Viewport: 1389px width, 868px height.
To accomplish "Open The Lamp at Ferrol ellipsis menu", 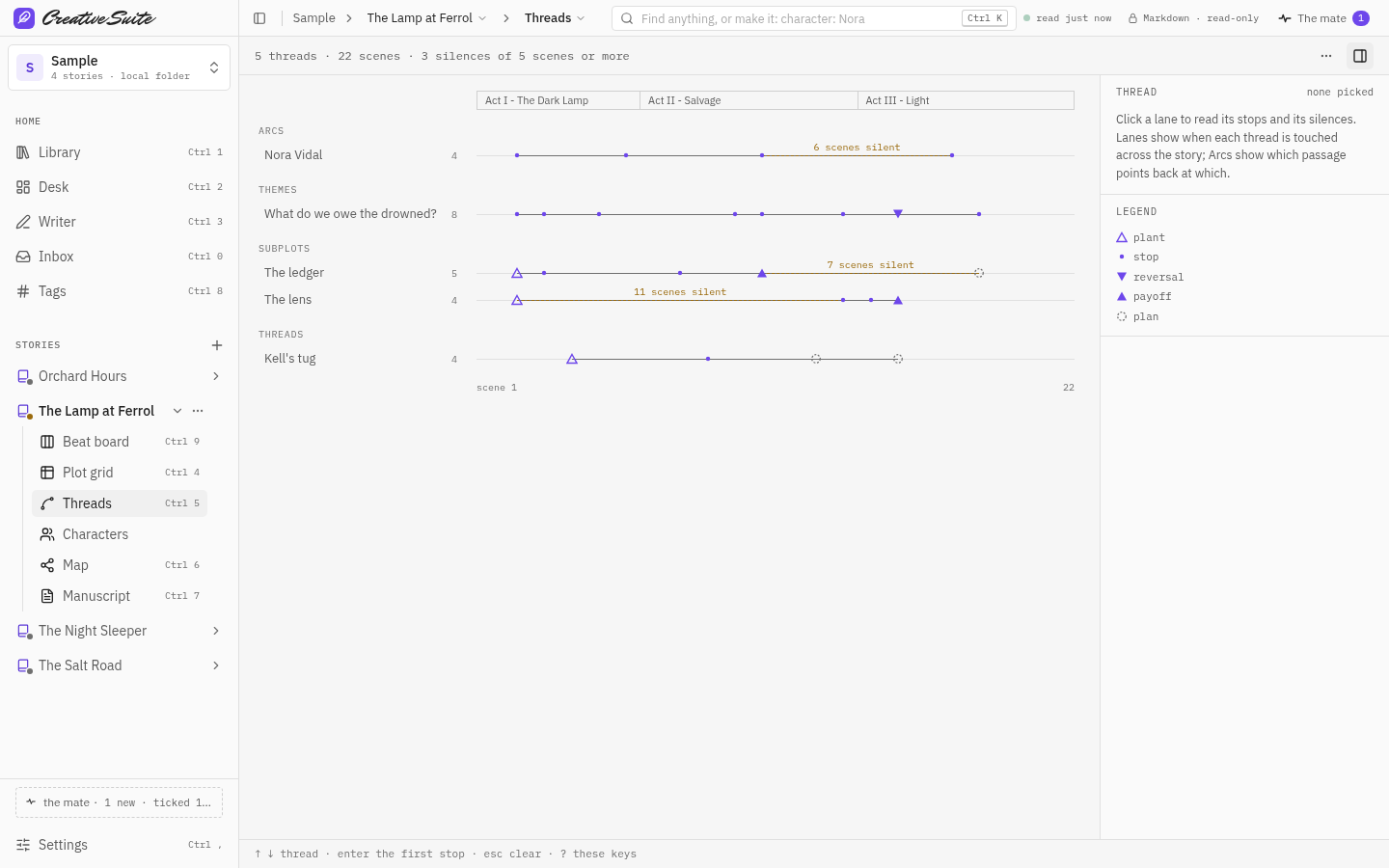I will 198,411.
